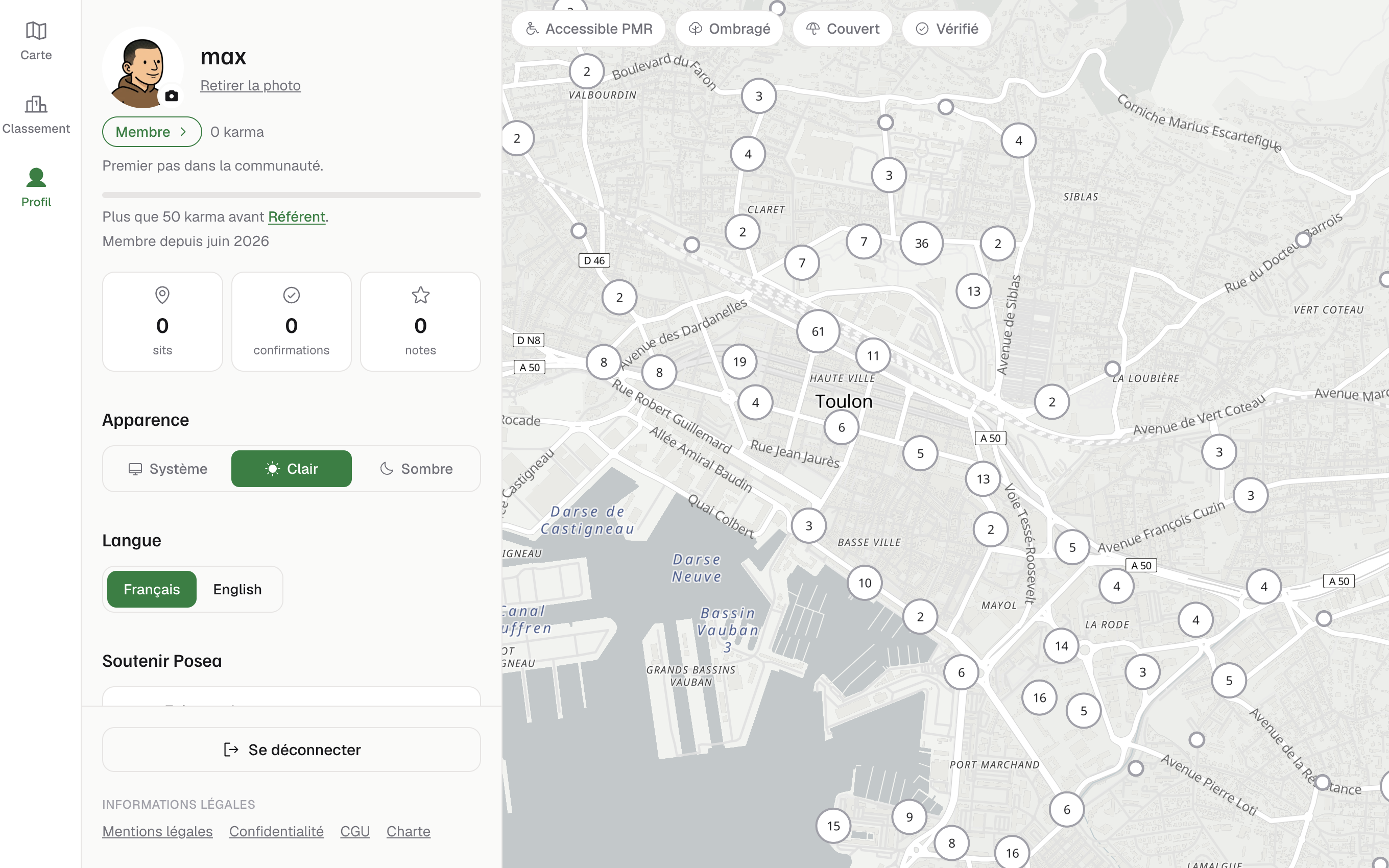Open map cluster marker 10

click(x=865, y=583)
